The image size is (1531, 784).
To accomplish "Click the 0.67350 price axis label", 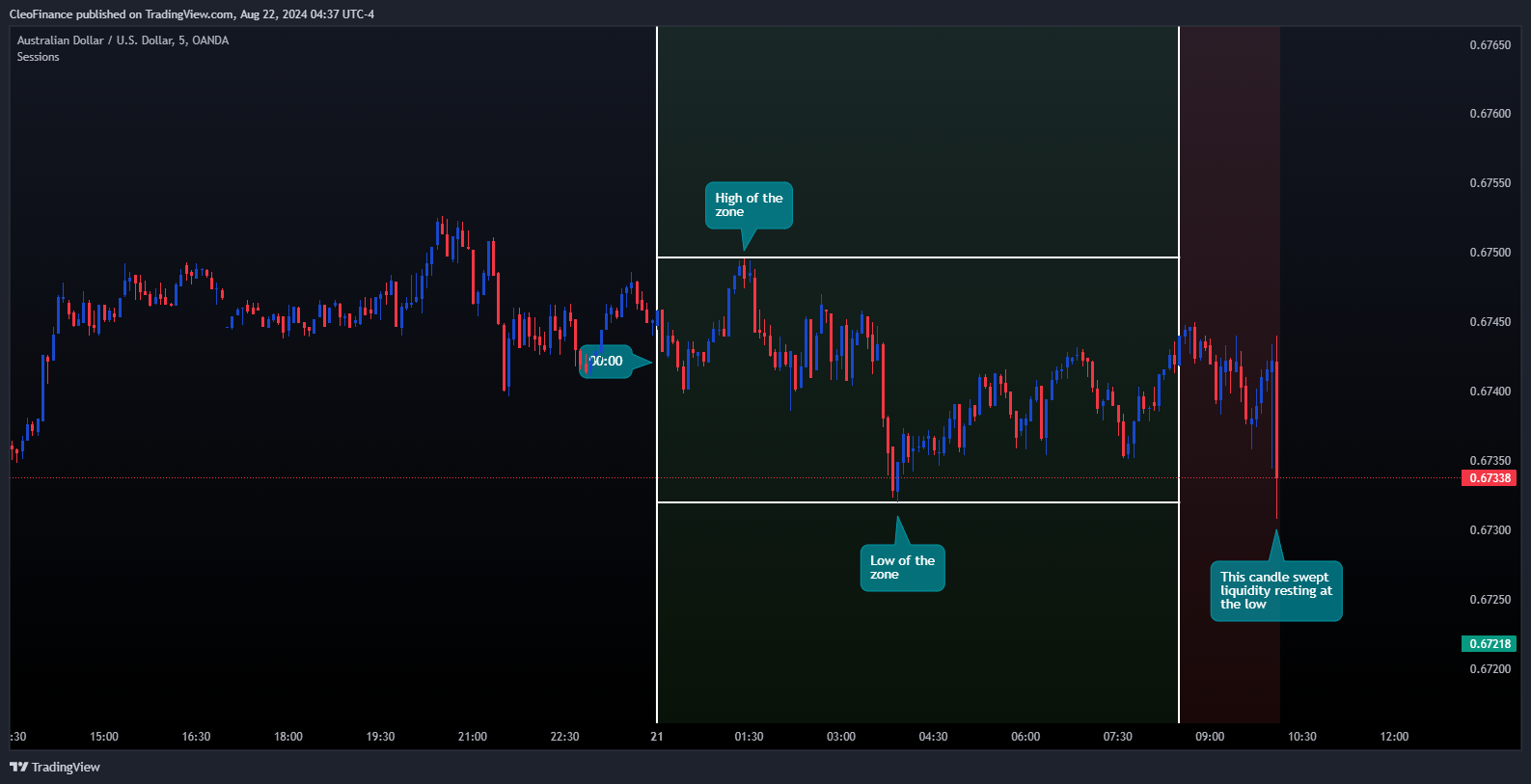I will click(x=1490, y=461).
